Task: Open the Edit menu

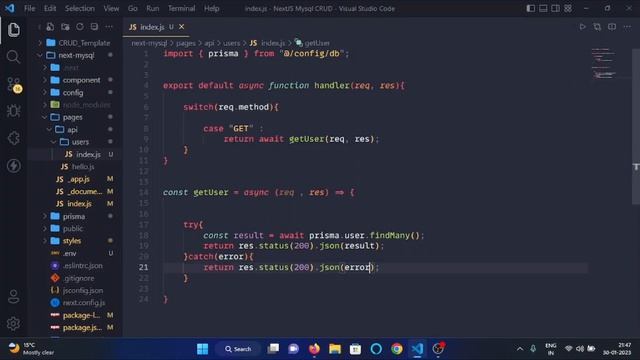Action: [x=50, y=8]
